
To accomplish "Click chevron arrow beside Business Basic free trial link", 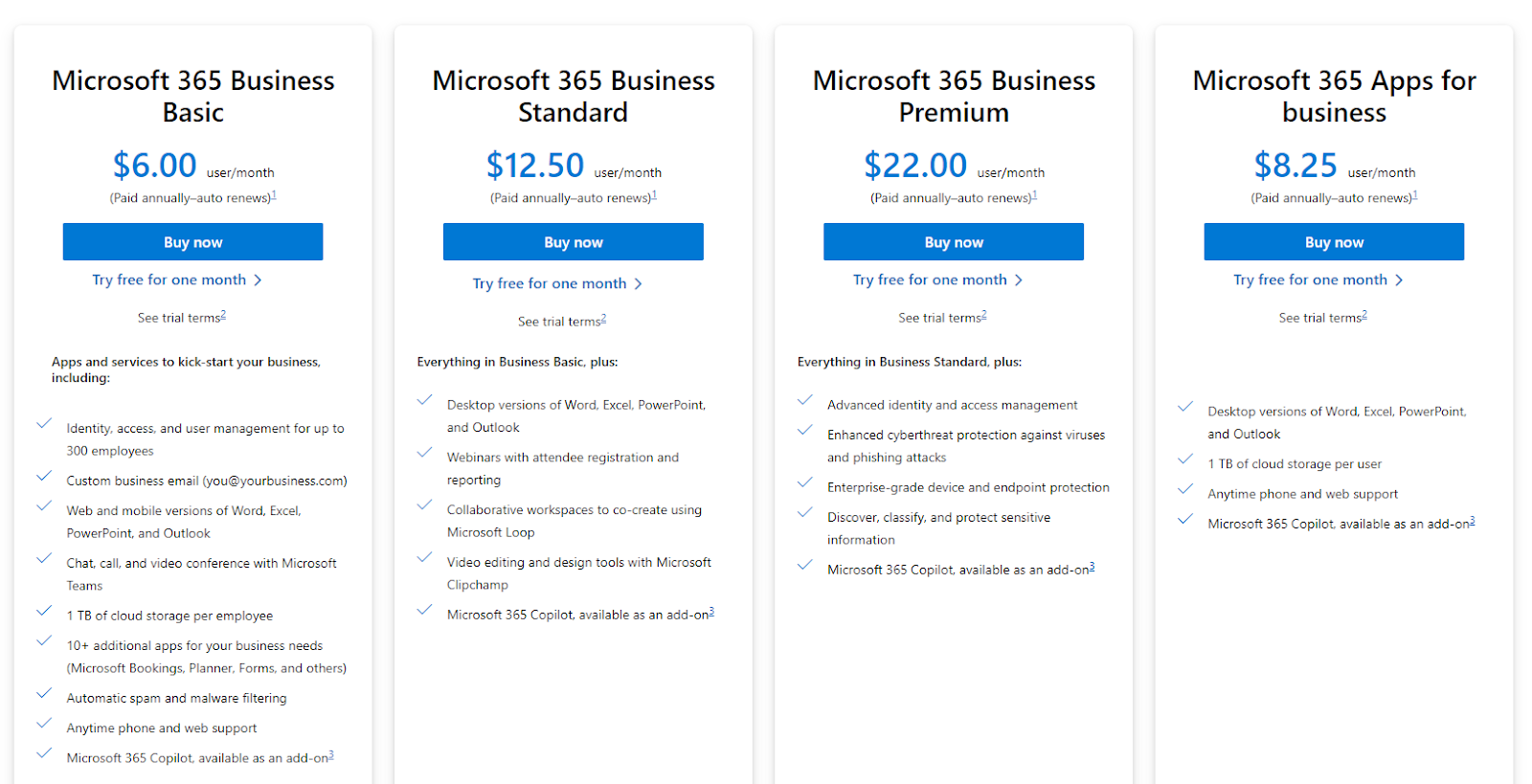I will [x=258, y=280].
